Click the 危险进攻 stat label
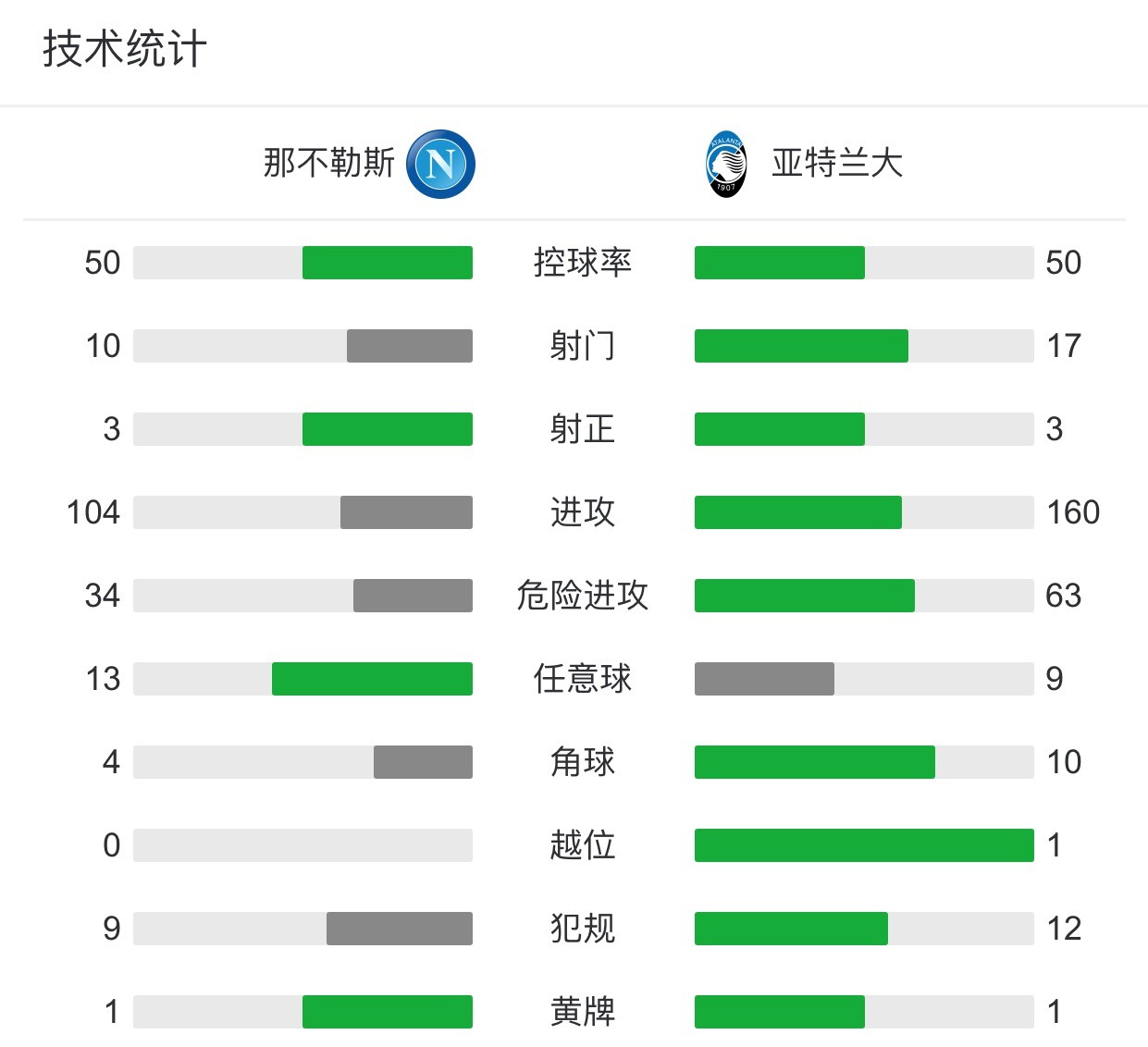The height and width of the screenshot is (1047, 1148). click(583, 596)
